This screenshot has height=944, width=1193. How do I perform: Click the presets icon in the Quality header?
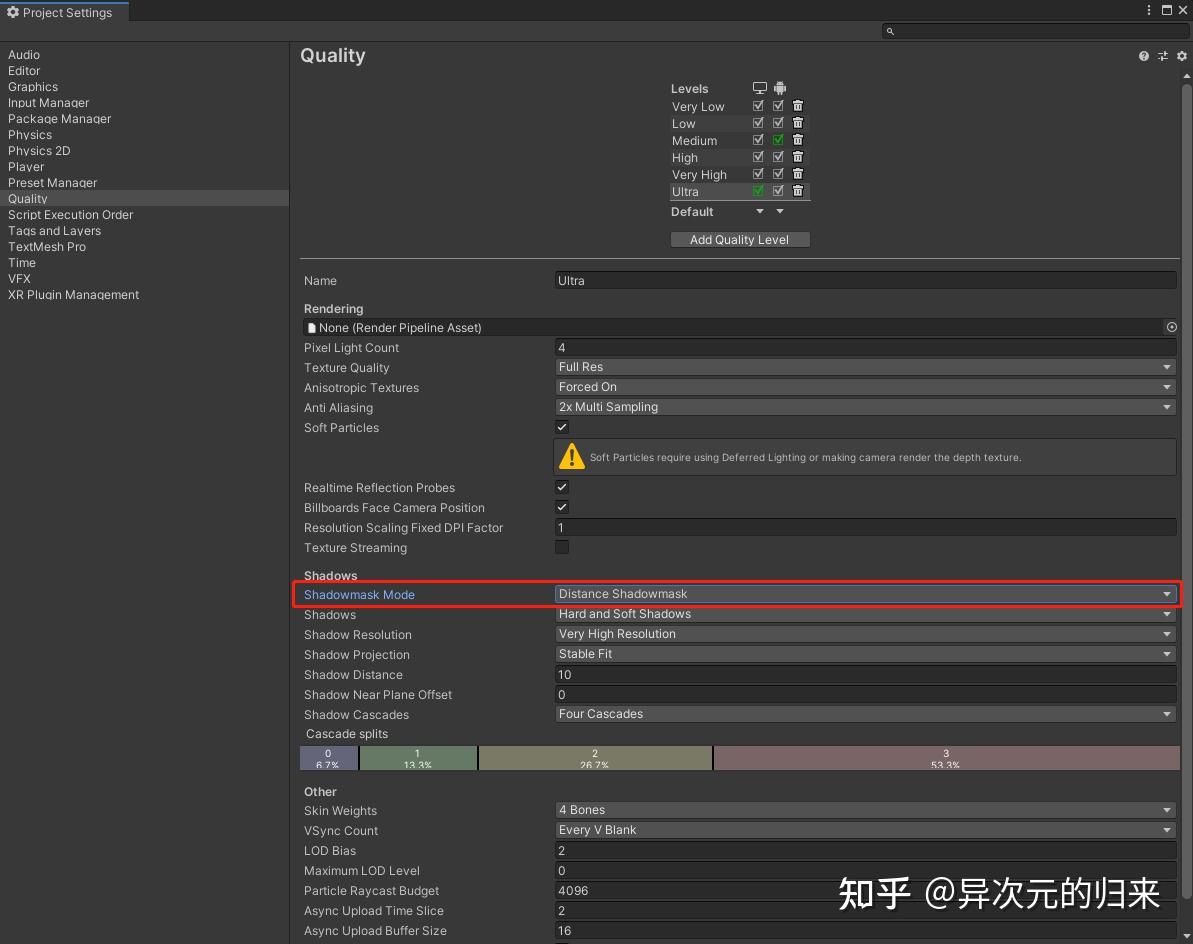(x=1162, y=56)
